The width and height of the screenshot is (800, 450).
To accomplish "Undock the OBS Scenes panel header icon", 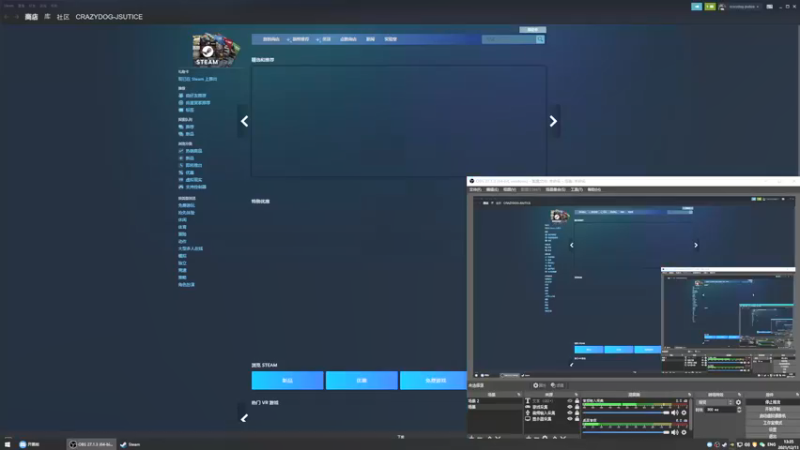I will (x=519, y=394).
